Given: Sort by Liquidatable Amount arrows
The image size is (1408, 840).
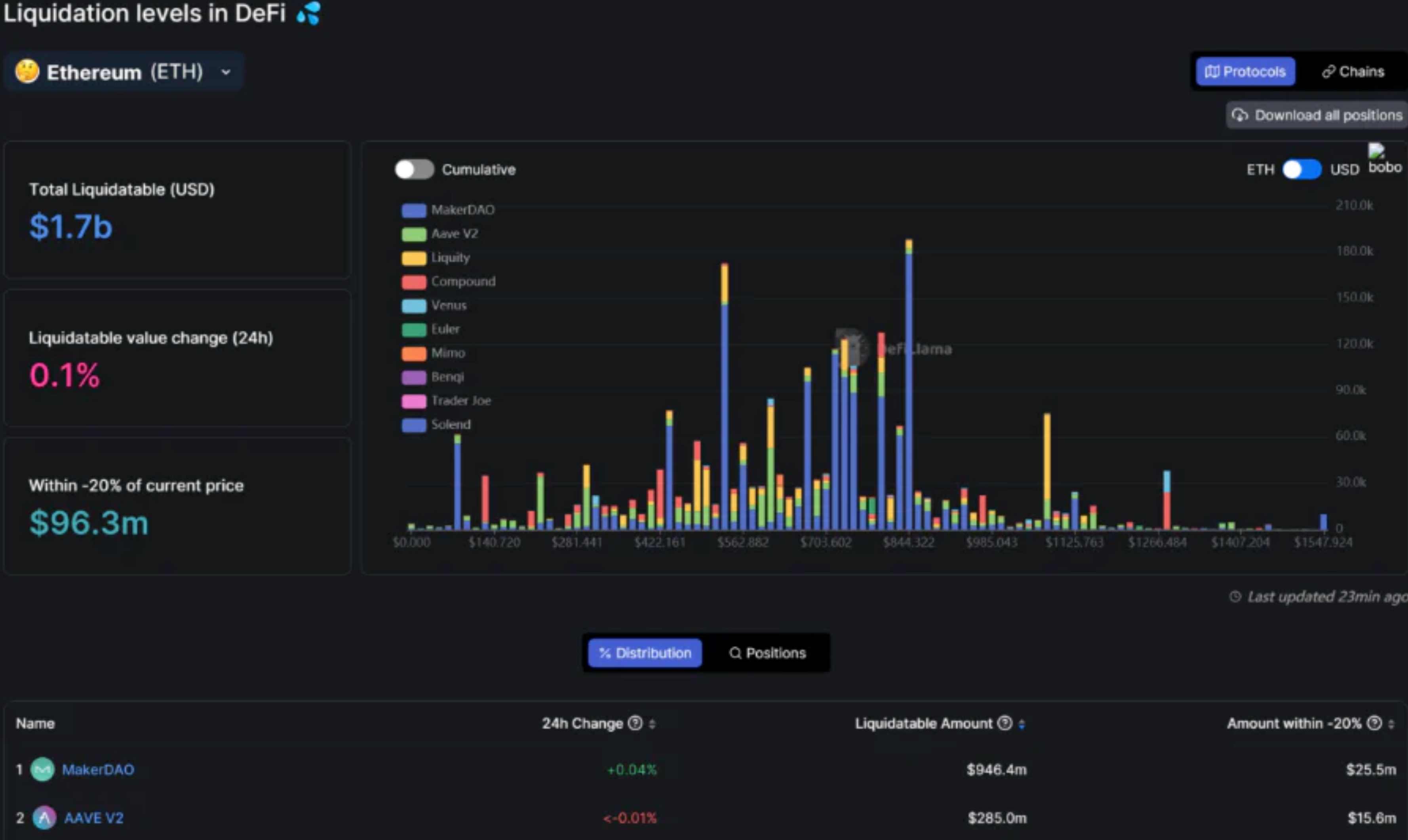Looking at the screenshot, I should click(1021, 723).
